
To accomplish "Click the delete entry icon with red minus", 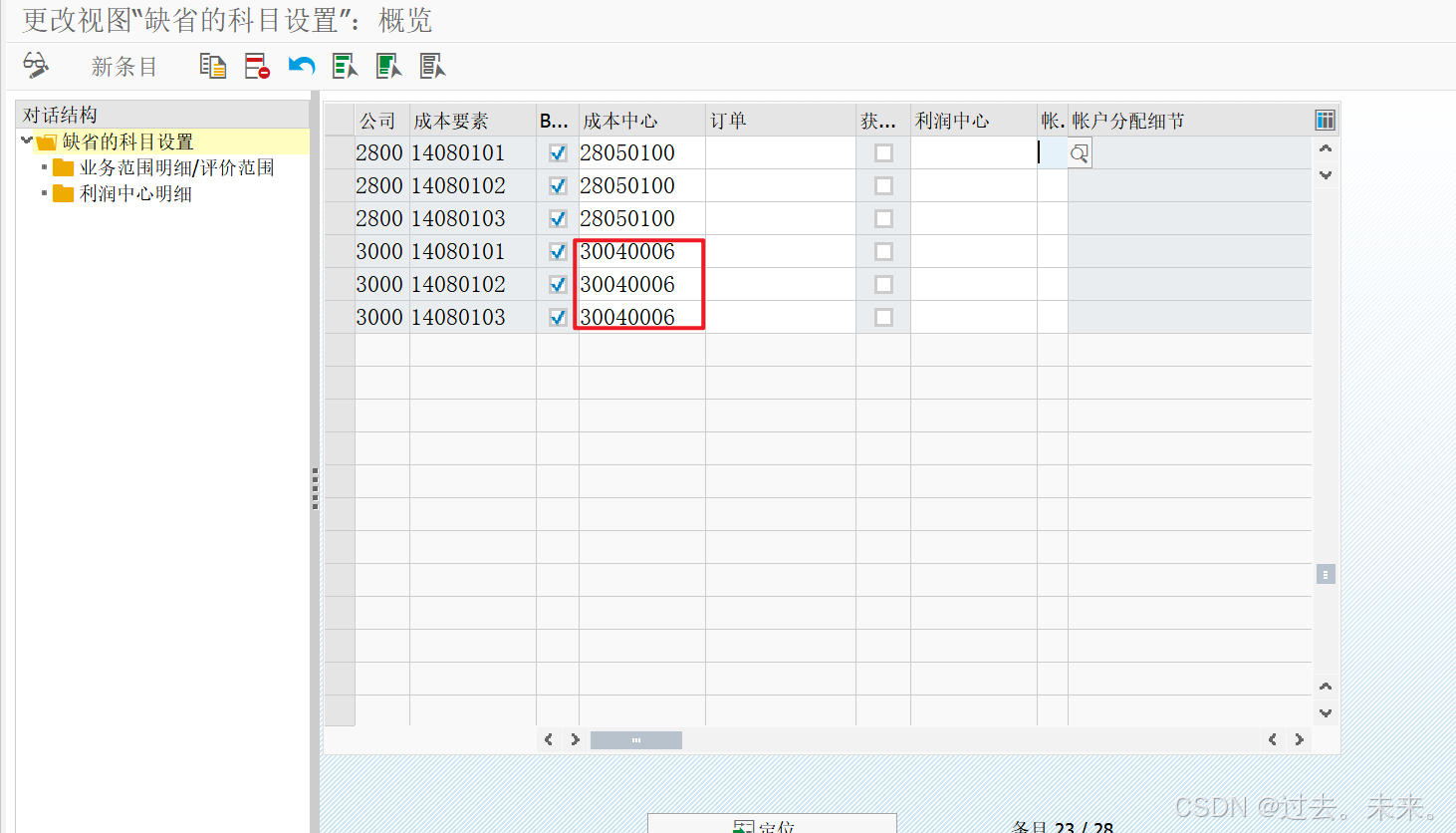I will tap(257, 66).
